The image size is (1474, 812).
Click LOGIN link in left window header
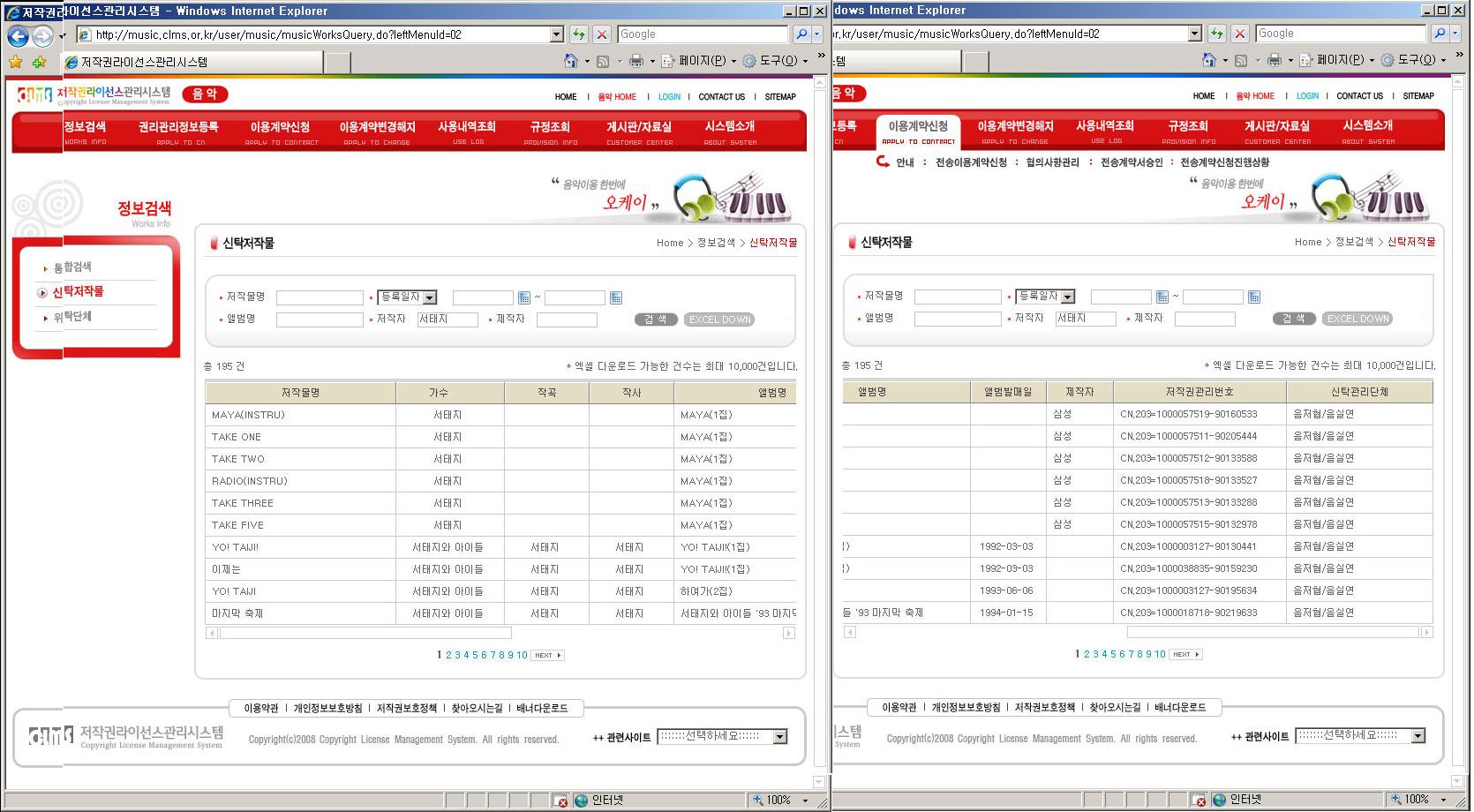670,97
